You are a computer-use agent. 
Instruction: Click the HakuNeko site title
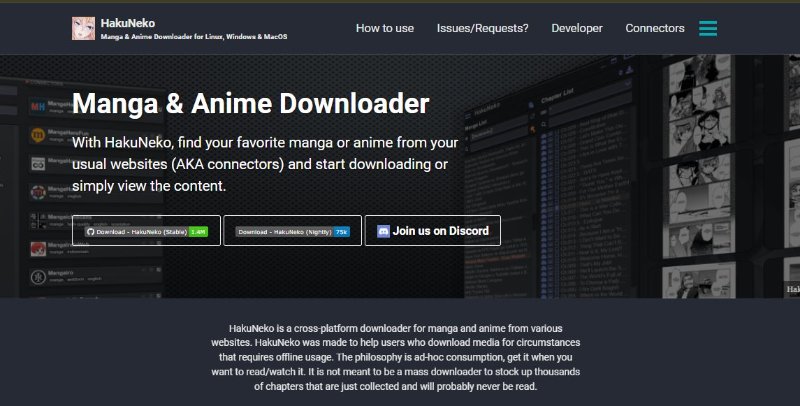point(128,23)
